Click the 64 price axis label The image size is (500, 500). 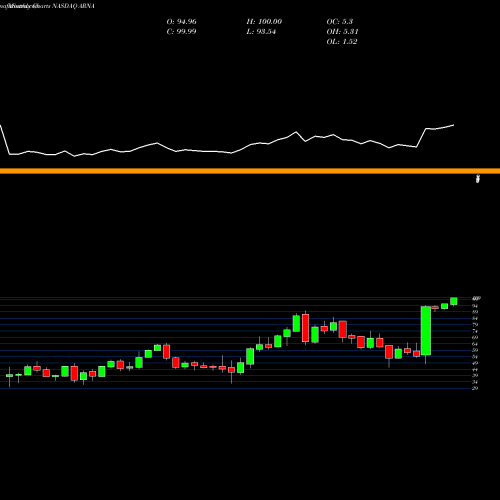click(x=475, y=344)
